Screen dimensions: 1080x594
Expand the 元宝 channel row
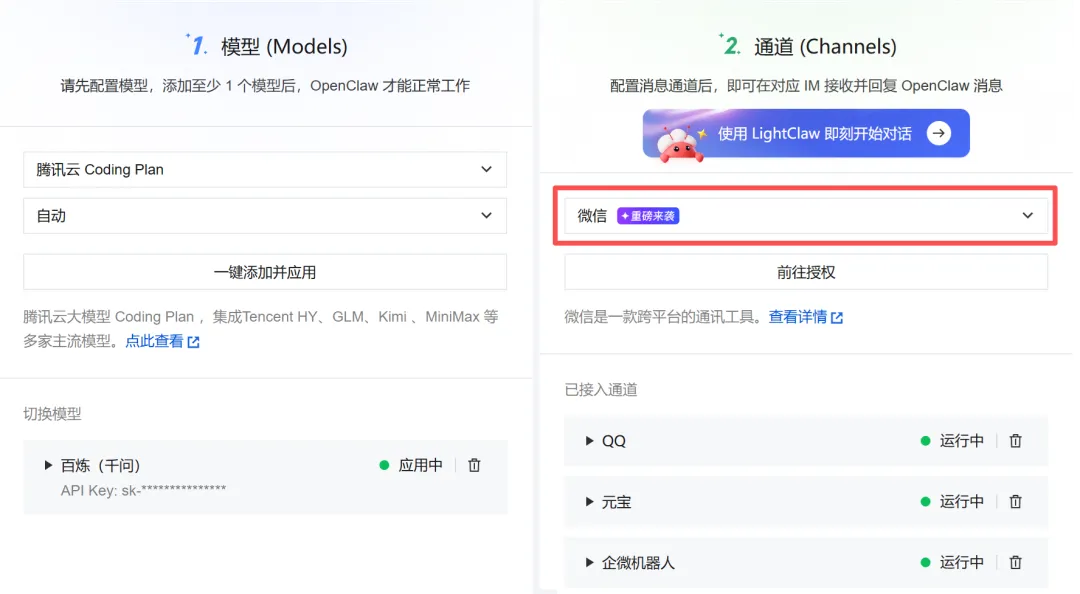point(590,502)
